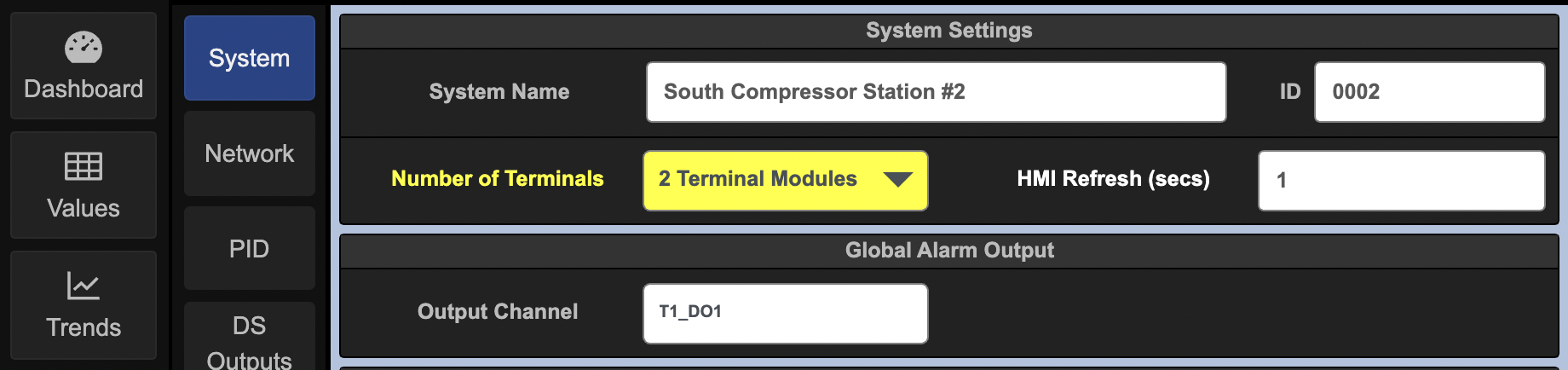The image size is (1568, 370).
Task: Click the Dashboard gauge icon
Action: coord(84,48)
